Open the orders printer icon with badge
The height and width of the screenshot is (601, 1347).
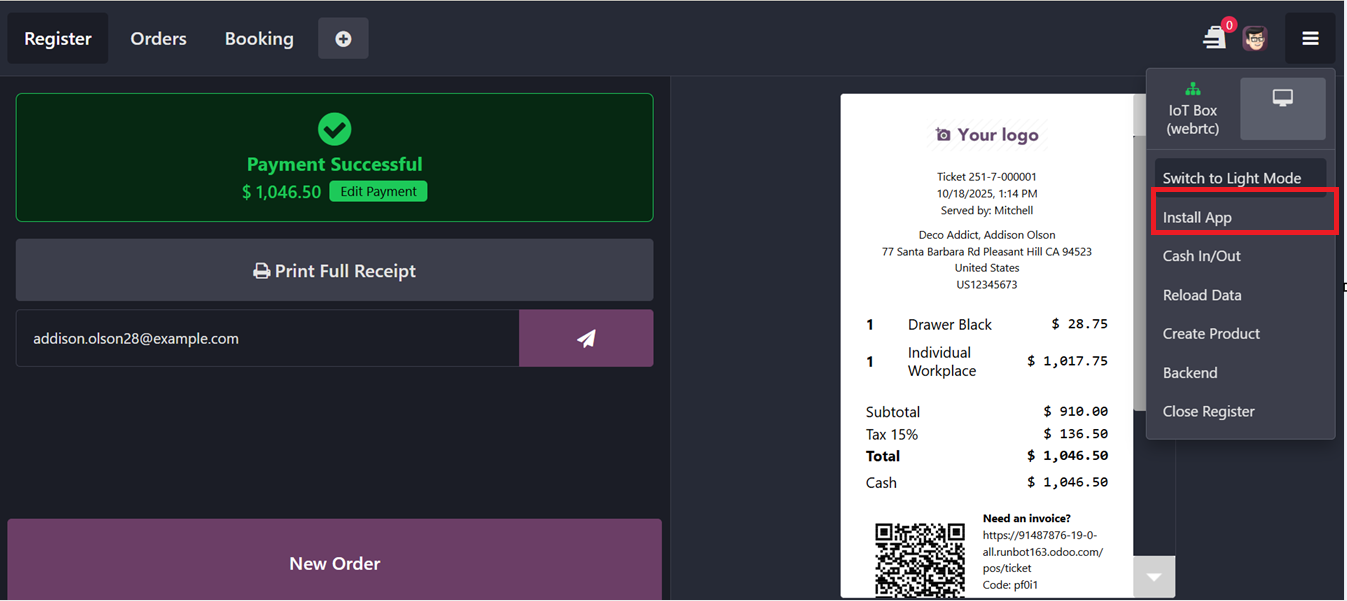(1216, 38)
